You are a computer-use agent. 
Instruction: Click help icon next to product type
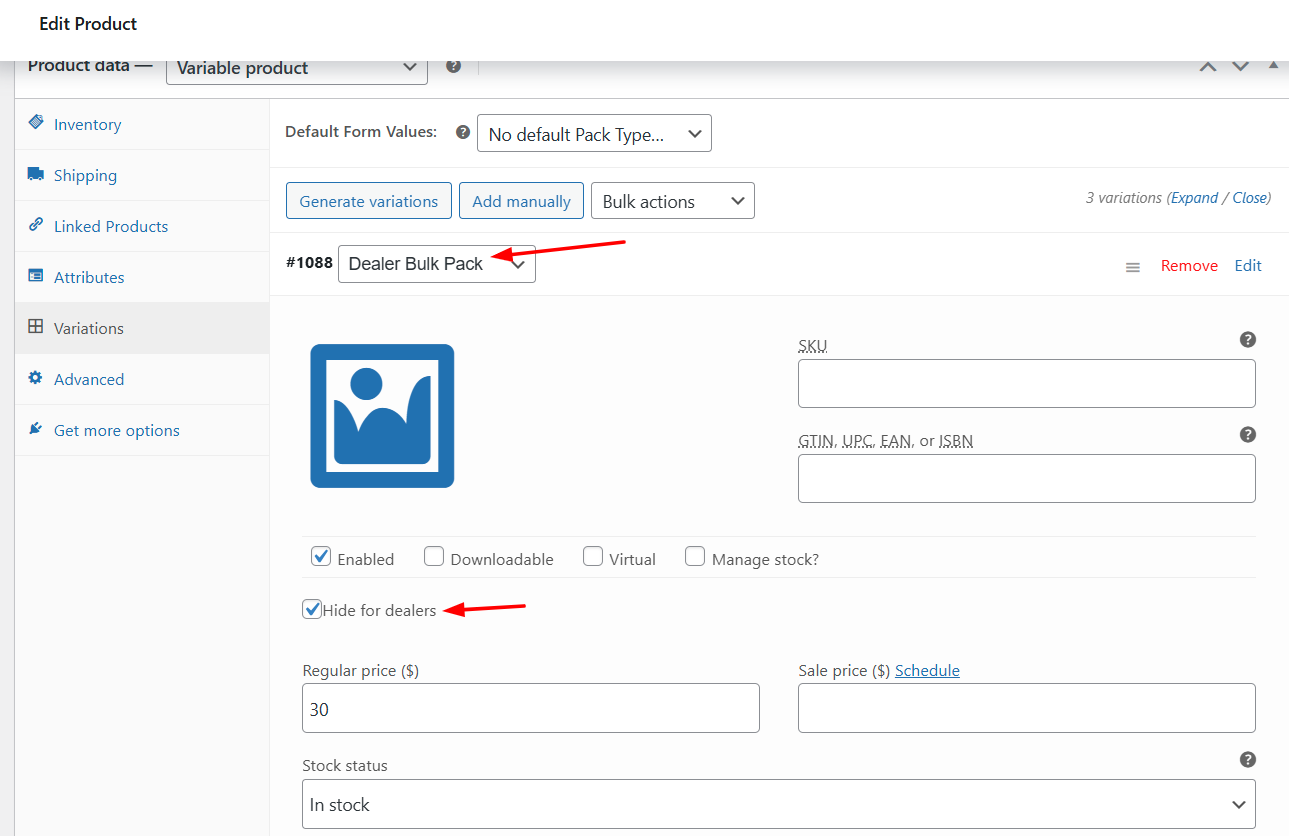click(454, 66)
